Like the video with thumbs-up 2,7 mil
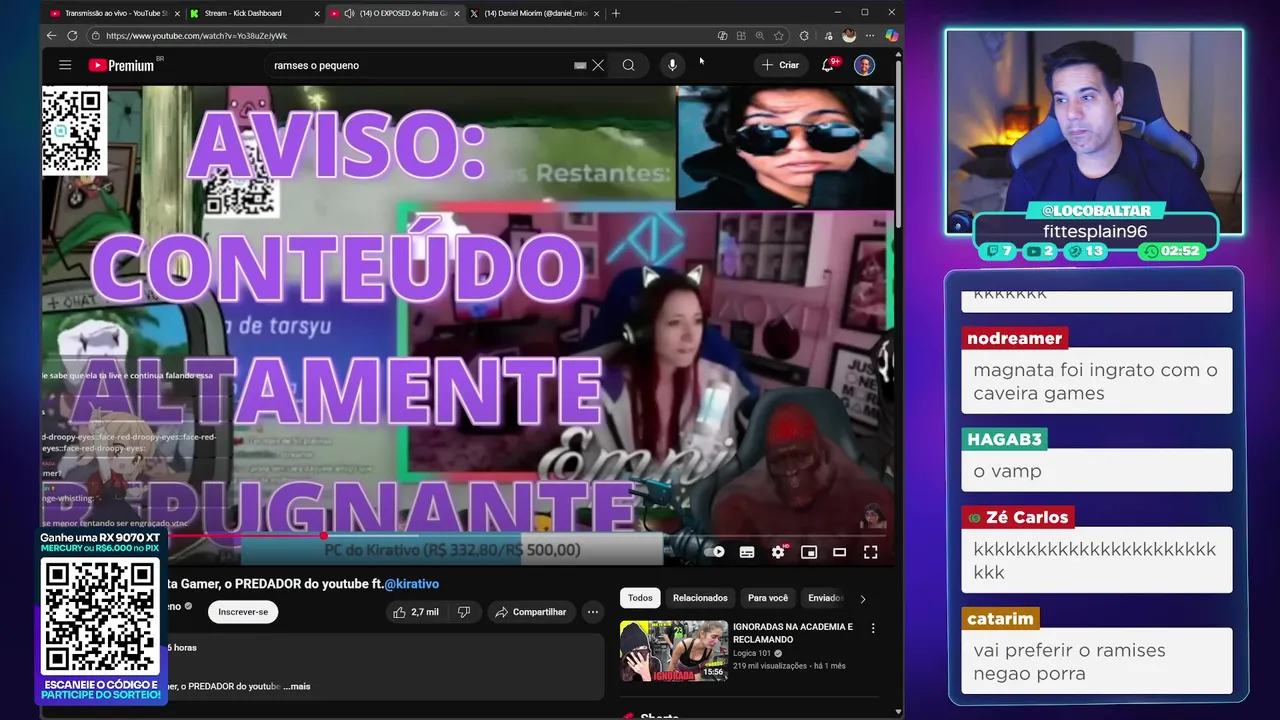Viewport: 1280px width, 720px height. 416,612
